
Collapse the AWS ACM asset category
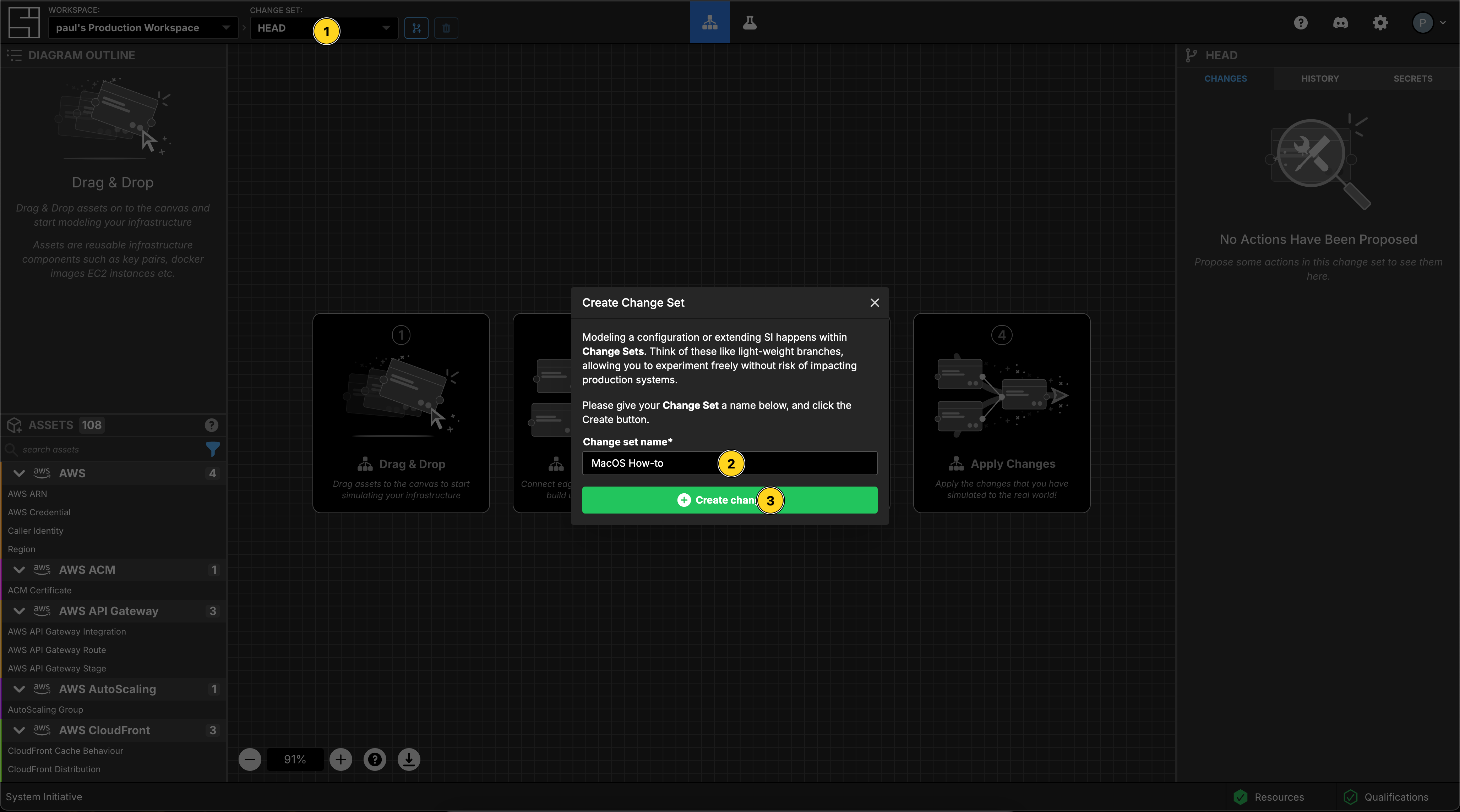(19, 570)
